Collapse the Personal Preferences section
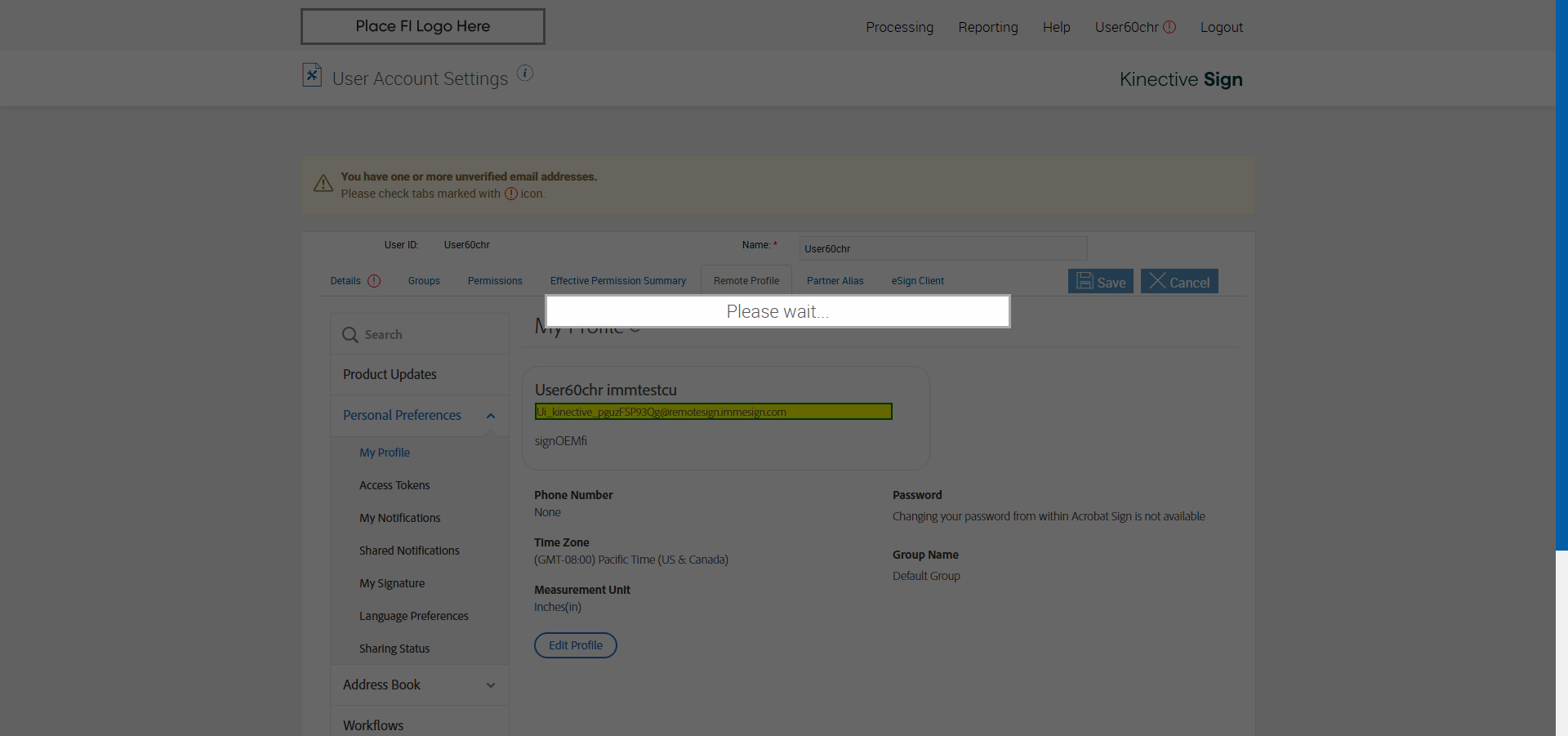Viewport: 1568px width, 736px height. coord(491,416)
